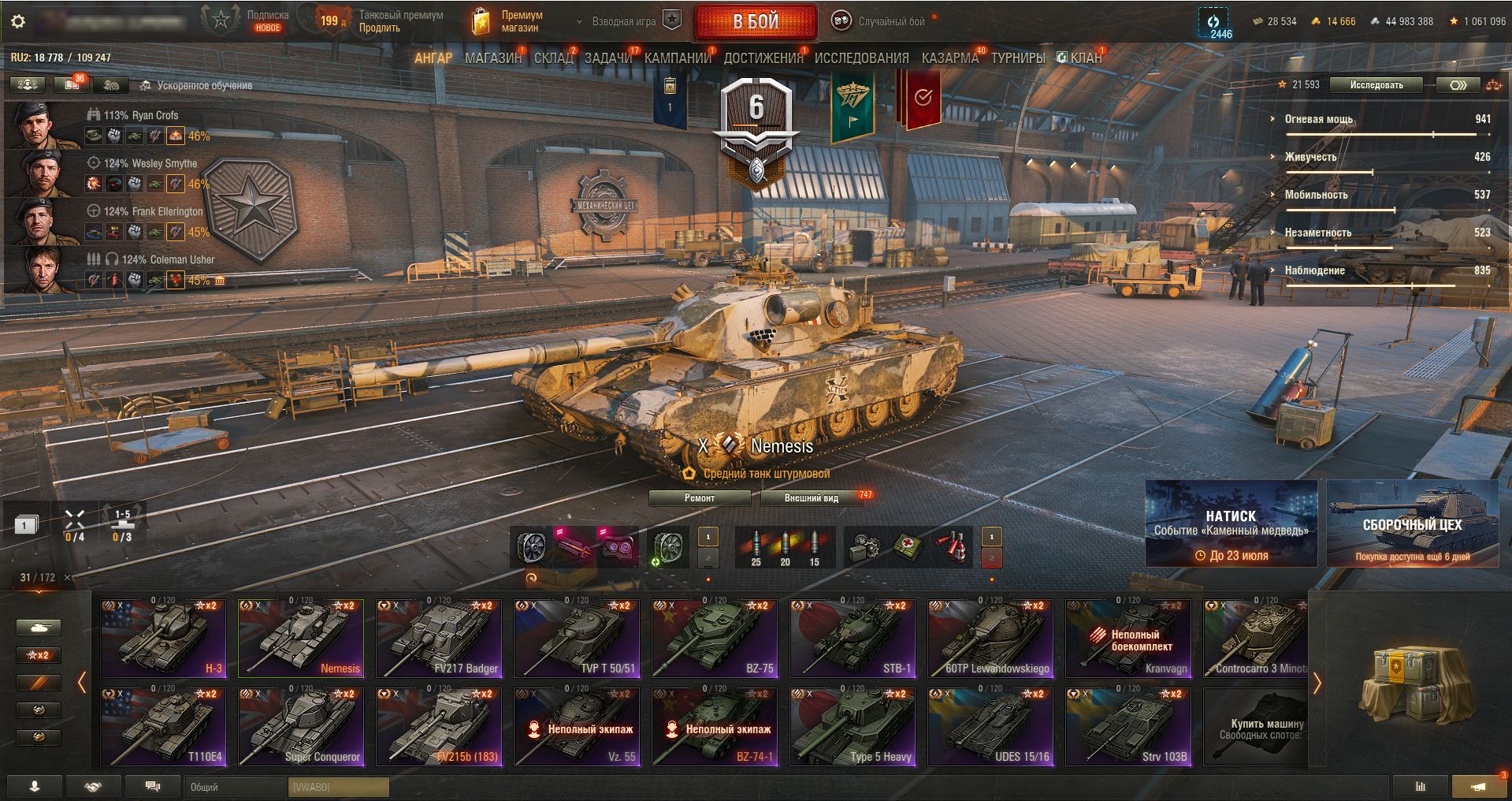Open the contacts list icon in bottom bar

click(x=35, y=786)
